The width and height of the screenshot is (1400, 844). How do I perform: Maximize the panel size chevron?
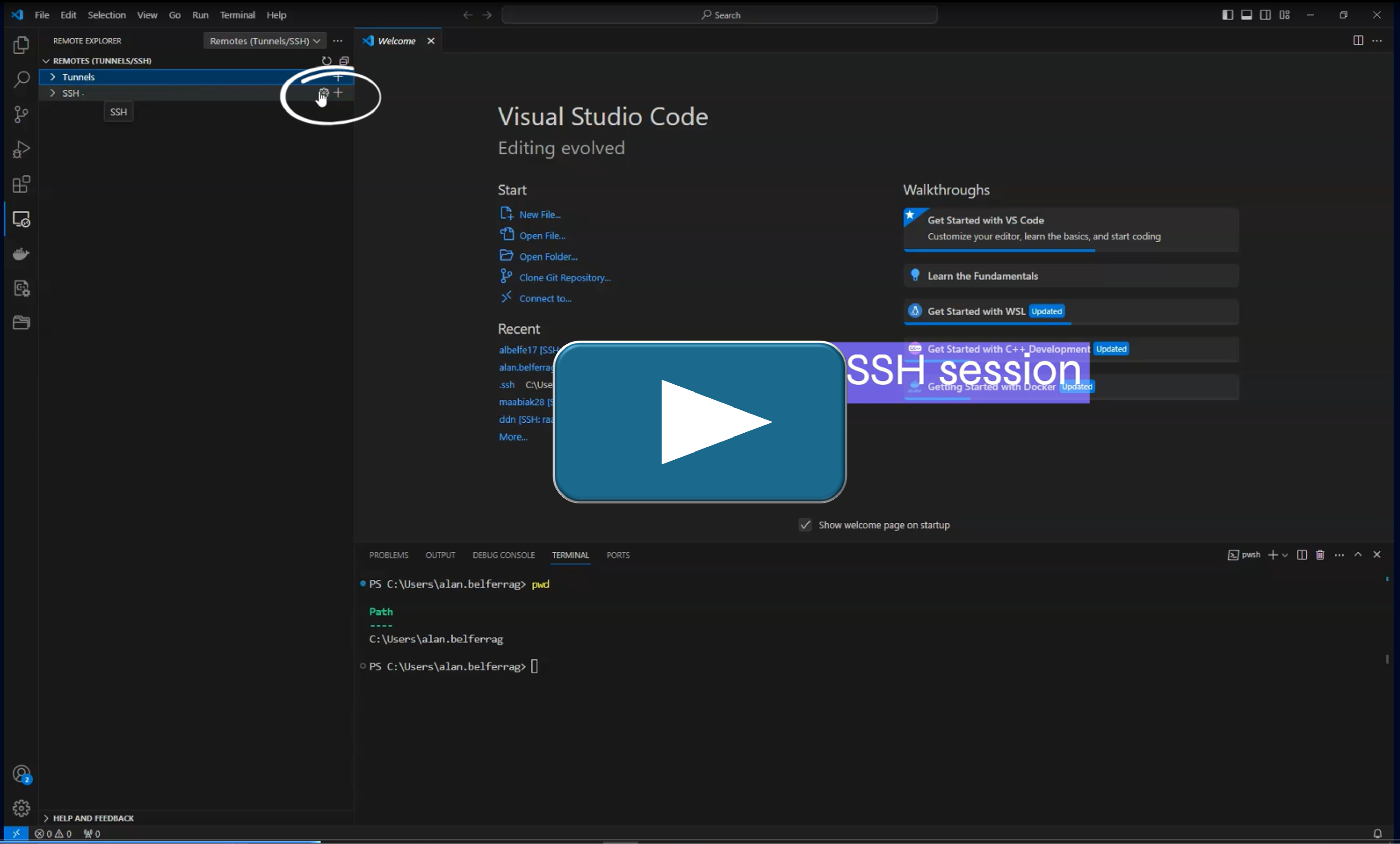tap(1358, 555)
